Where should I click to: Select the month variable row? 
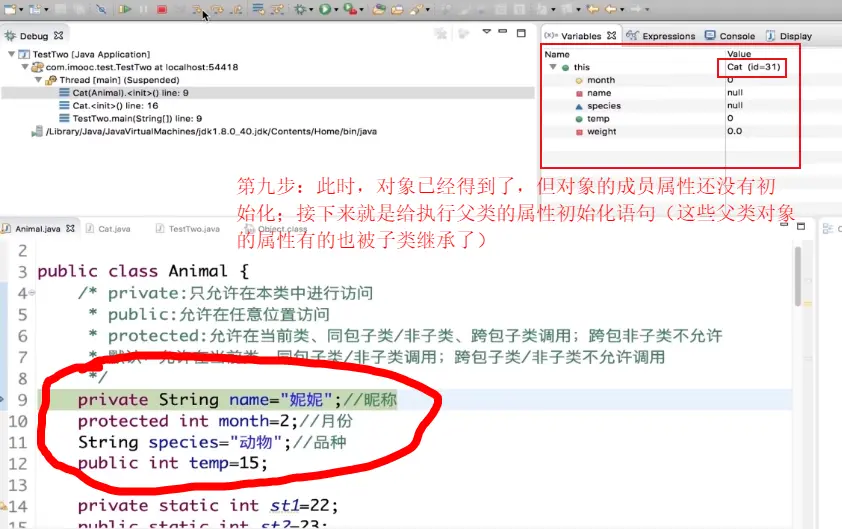(601, 80)
